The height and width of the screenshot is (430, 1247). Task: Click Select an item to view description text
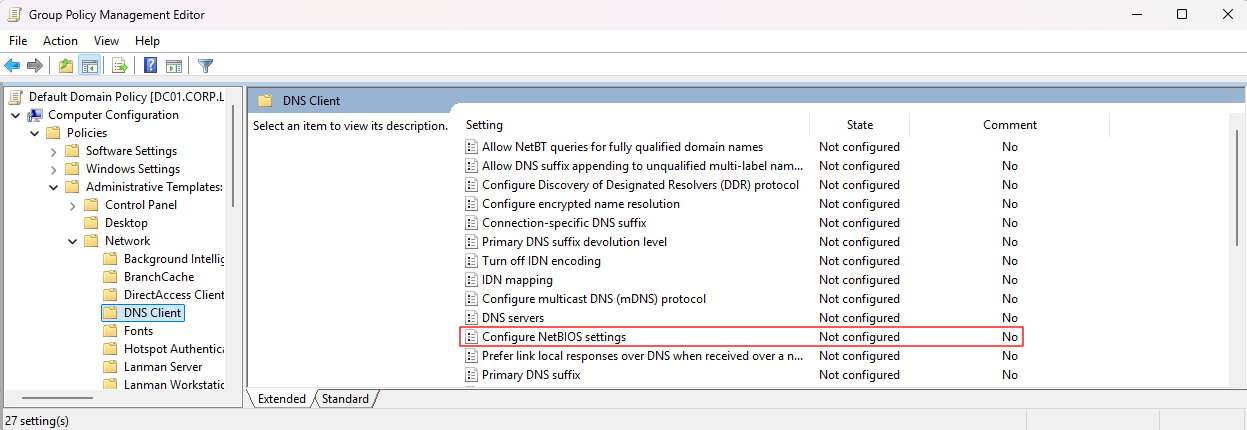[350, 126]
